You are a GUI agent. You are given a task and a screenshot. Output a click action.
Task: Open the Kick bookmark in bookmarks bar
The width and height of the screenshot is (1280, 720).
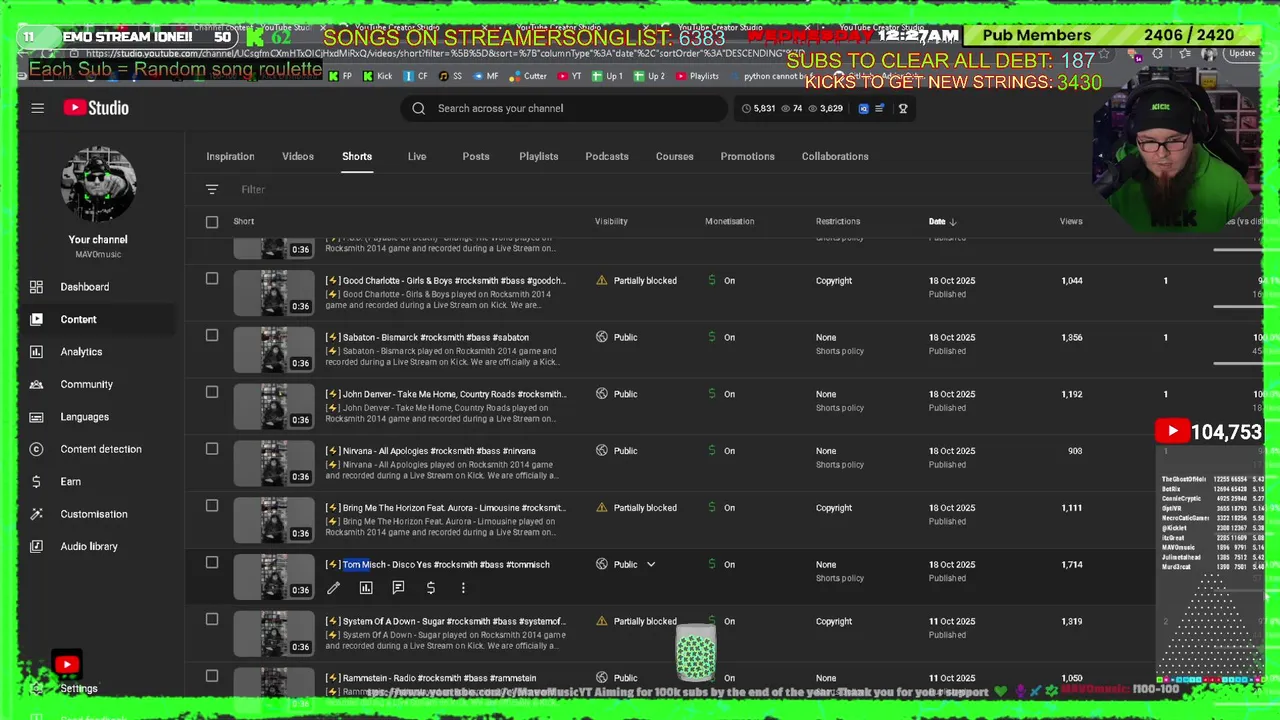click(378, 76)
